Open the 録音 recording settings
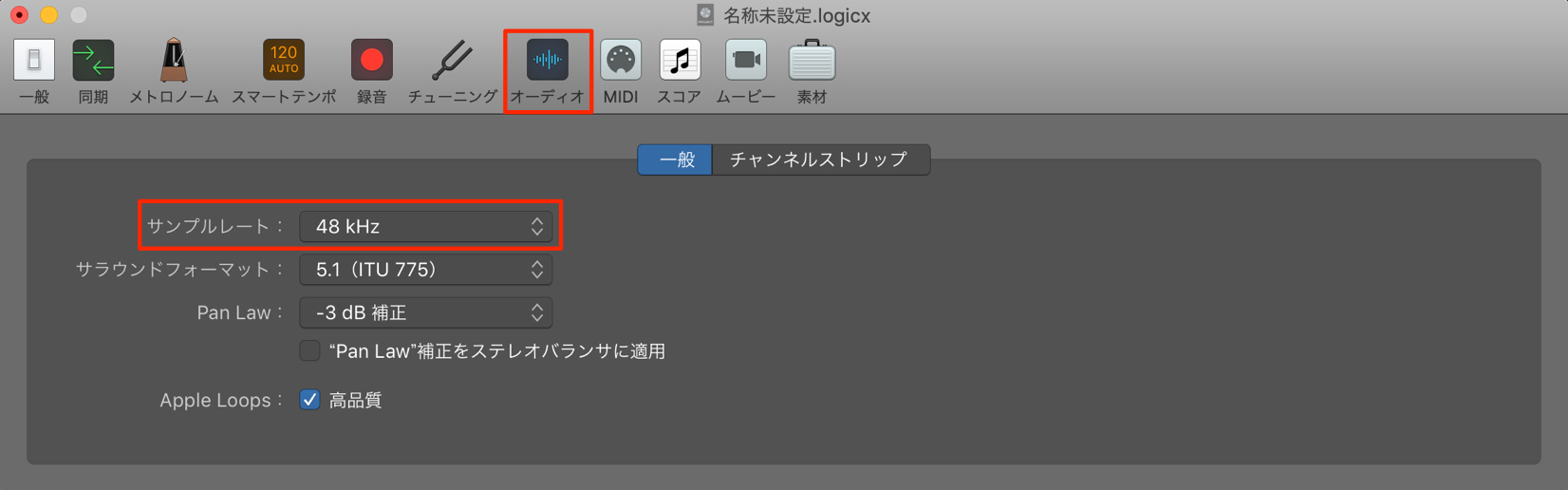This screenshot has width=1568, height=490. [x=372, y=61]
